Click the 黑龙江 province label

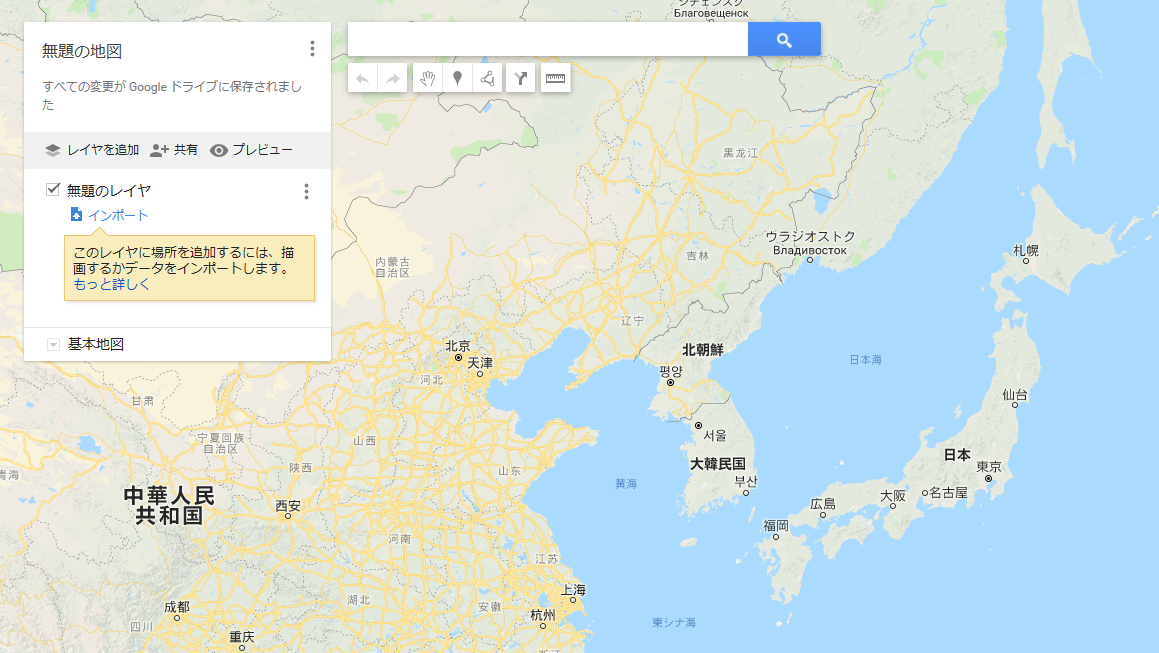tap(741, 153)
